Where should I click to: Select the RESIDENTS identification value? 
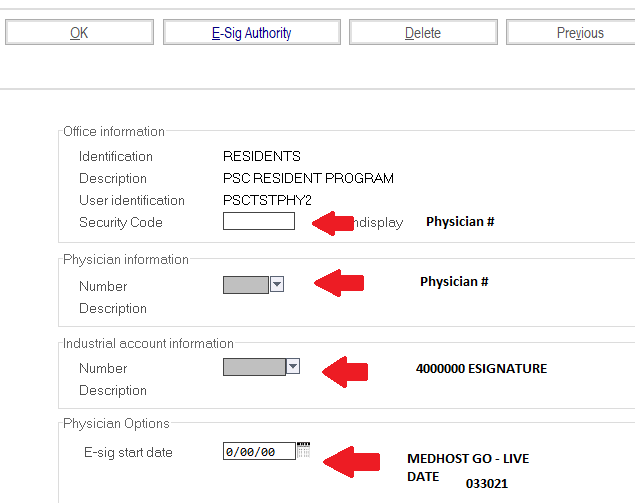[261, 156]
